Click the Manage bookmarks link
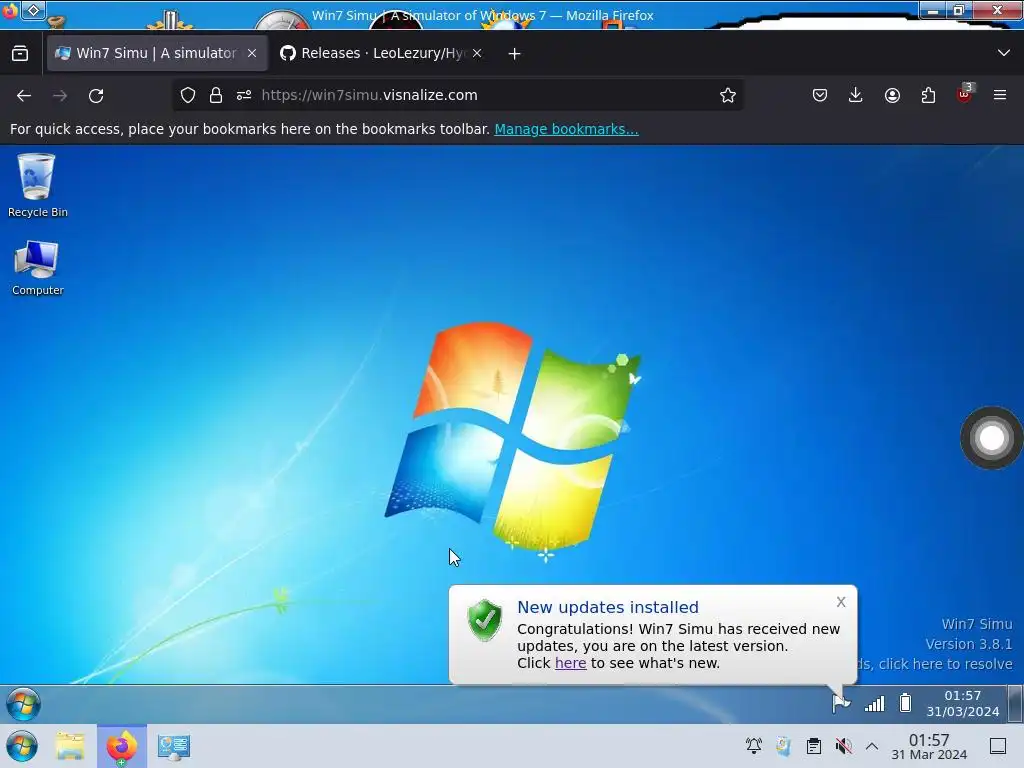1024x768 pixels. (566, 129)
